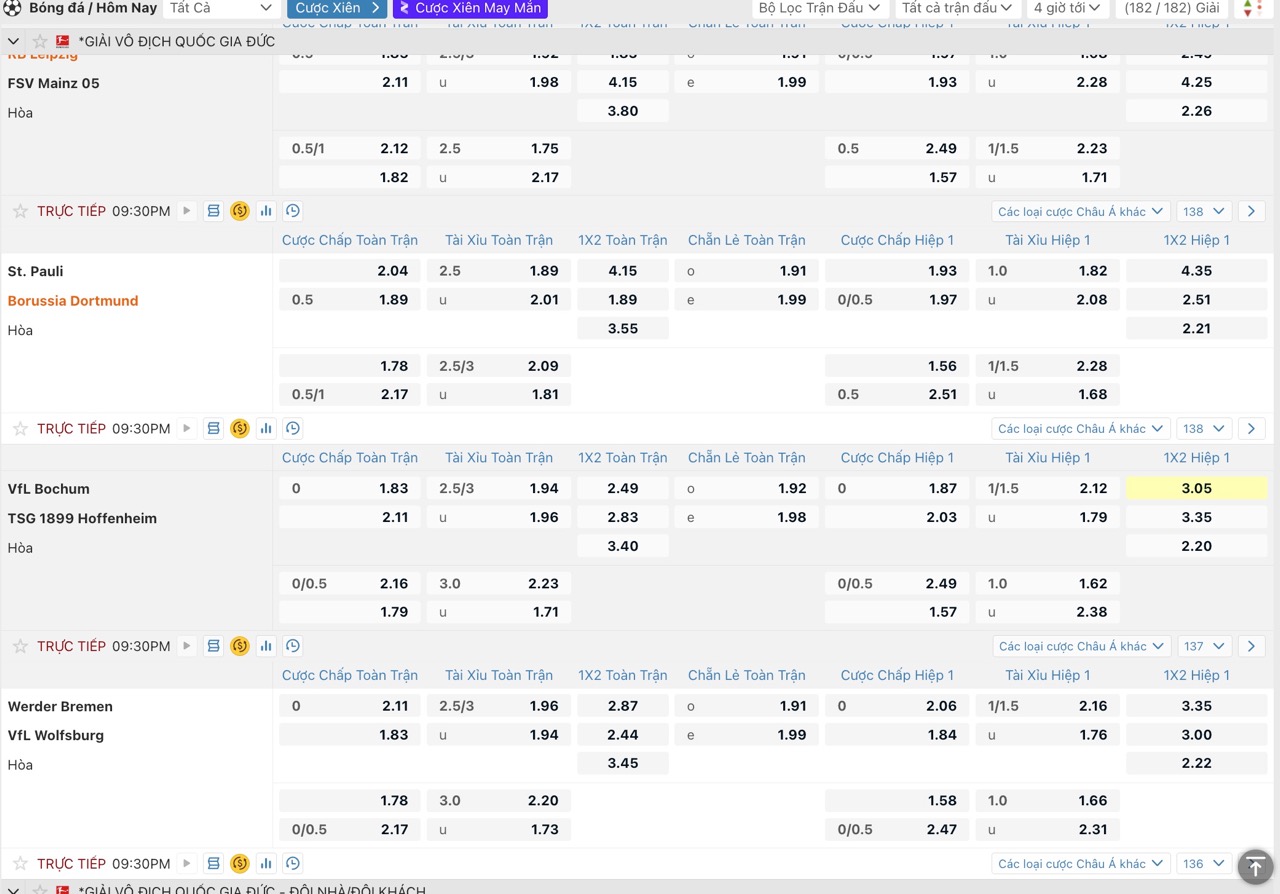Play live stream icon between St. Pauli and Bochum
This screenshot has width=1280, height=894.
click(187, 429)
